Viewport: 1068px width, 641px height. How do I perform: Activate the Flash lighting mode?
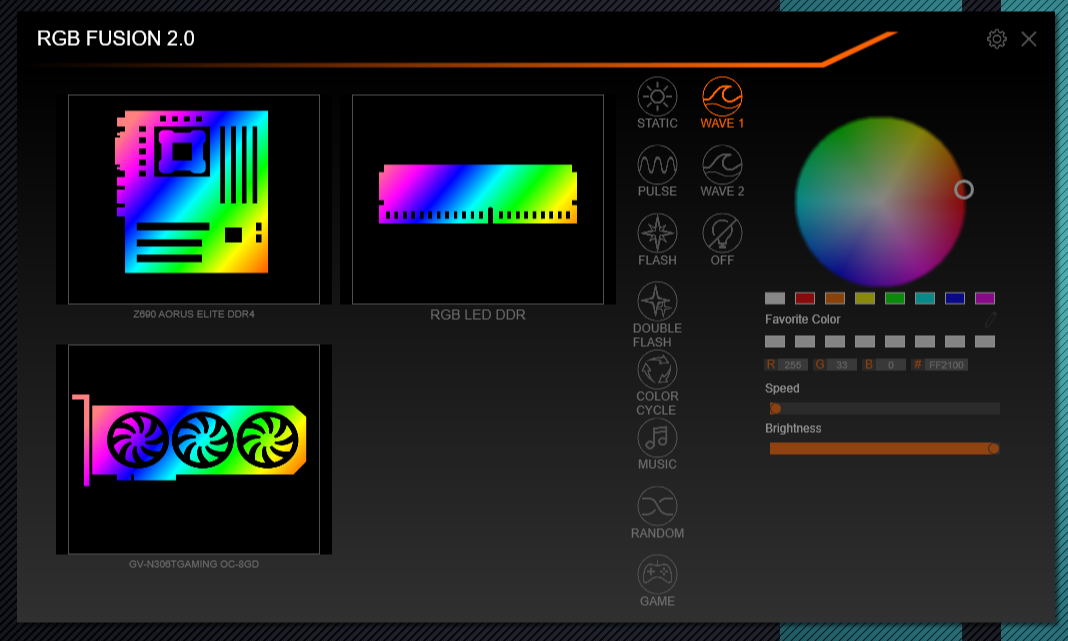657,240
